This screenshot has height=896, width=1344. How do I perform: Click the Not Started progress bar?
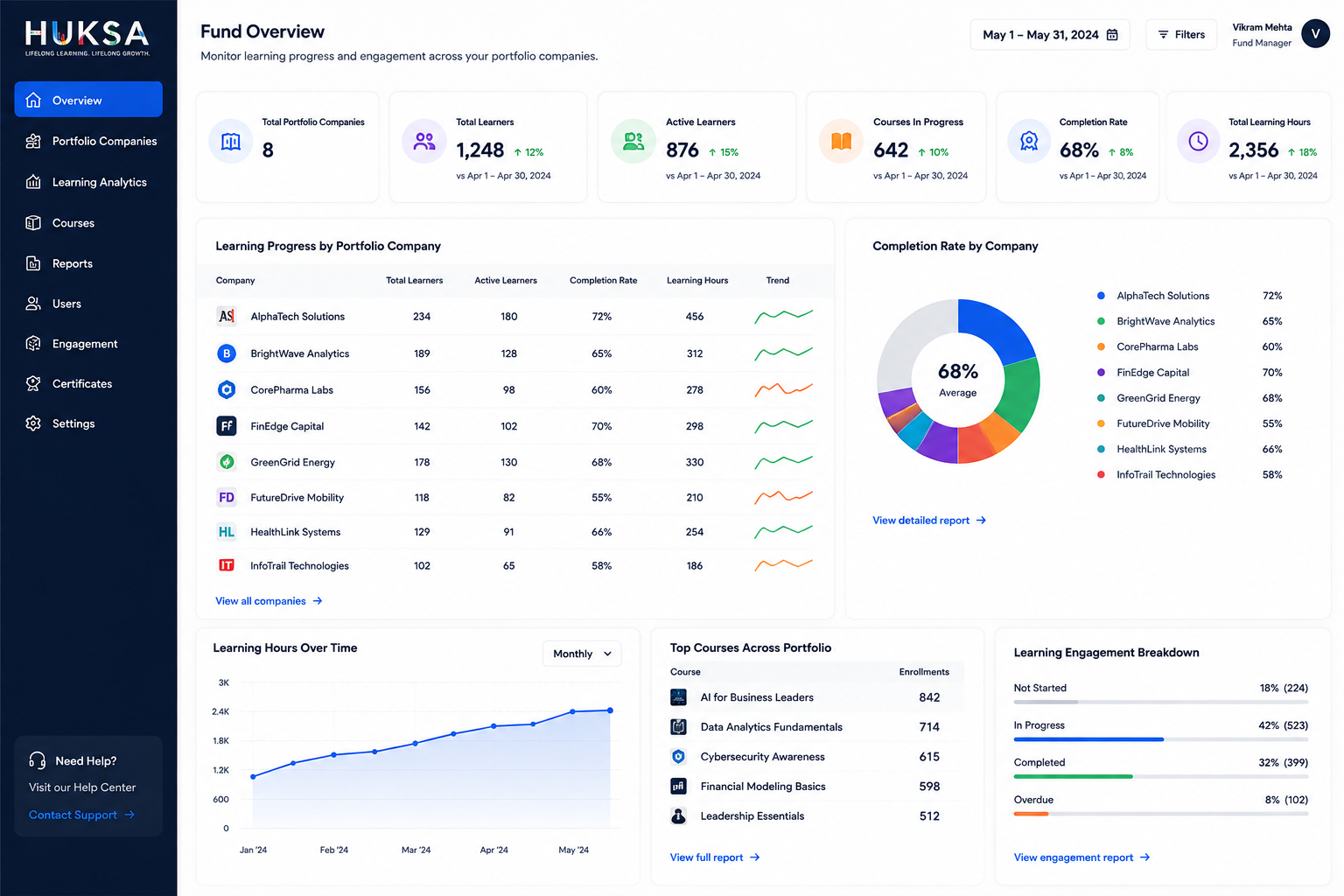pyautogui.click(x=1161, y=702)
